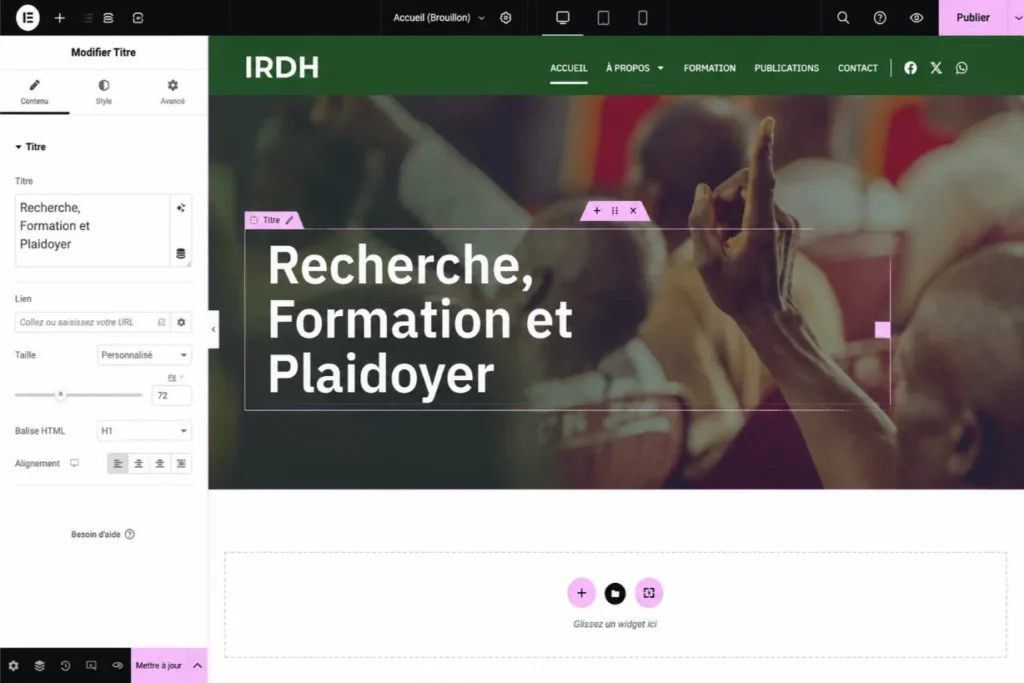Open the Balise HTML H1 dropdown

point(144,430)
